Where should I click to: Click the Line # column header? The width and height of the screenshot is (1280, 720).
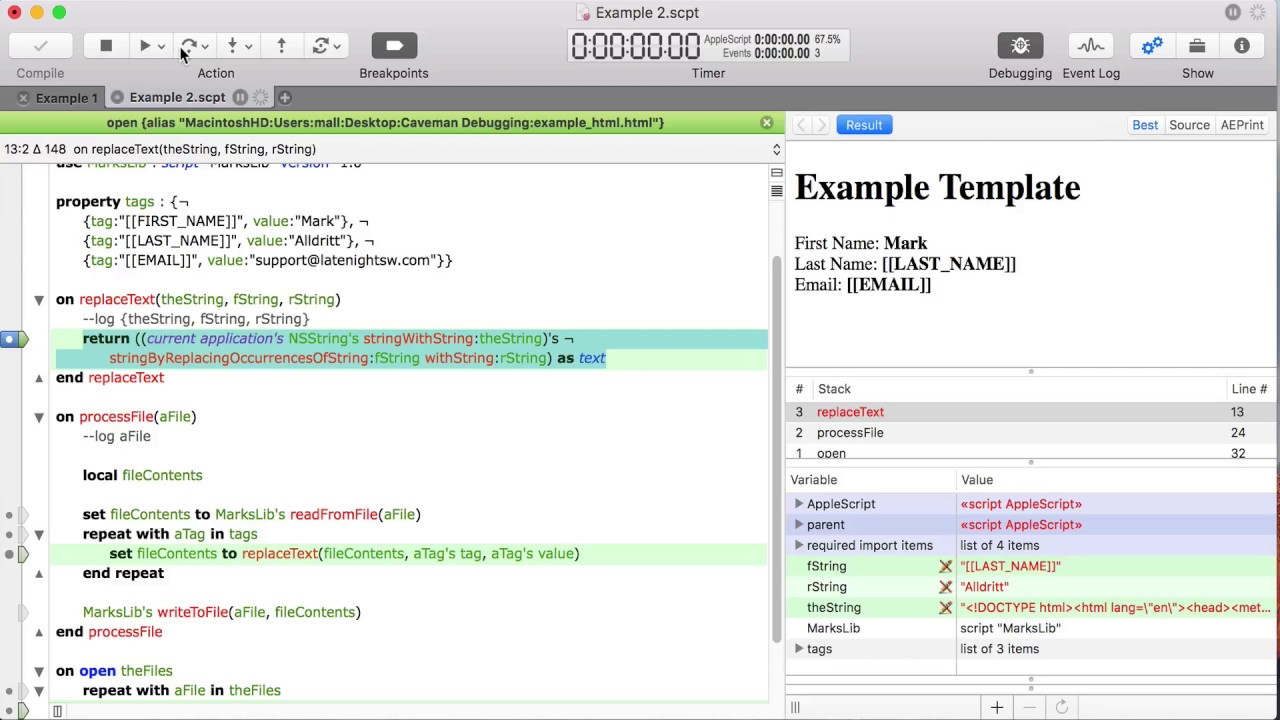[x=1249, y=389]
